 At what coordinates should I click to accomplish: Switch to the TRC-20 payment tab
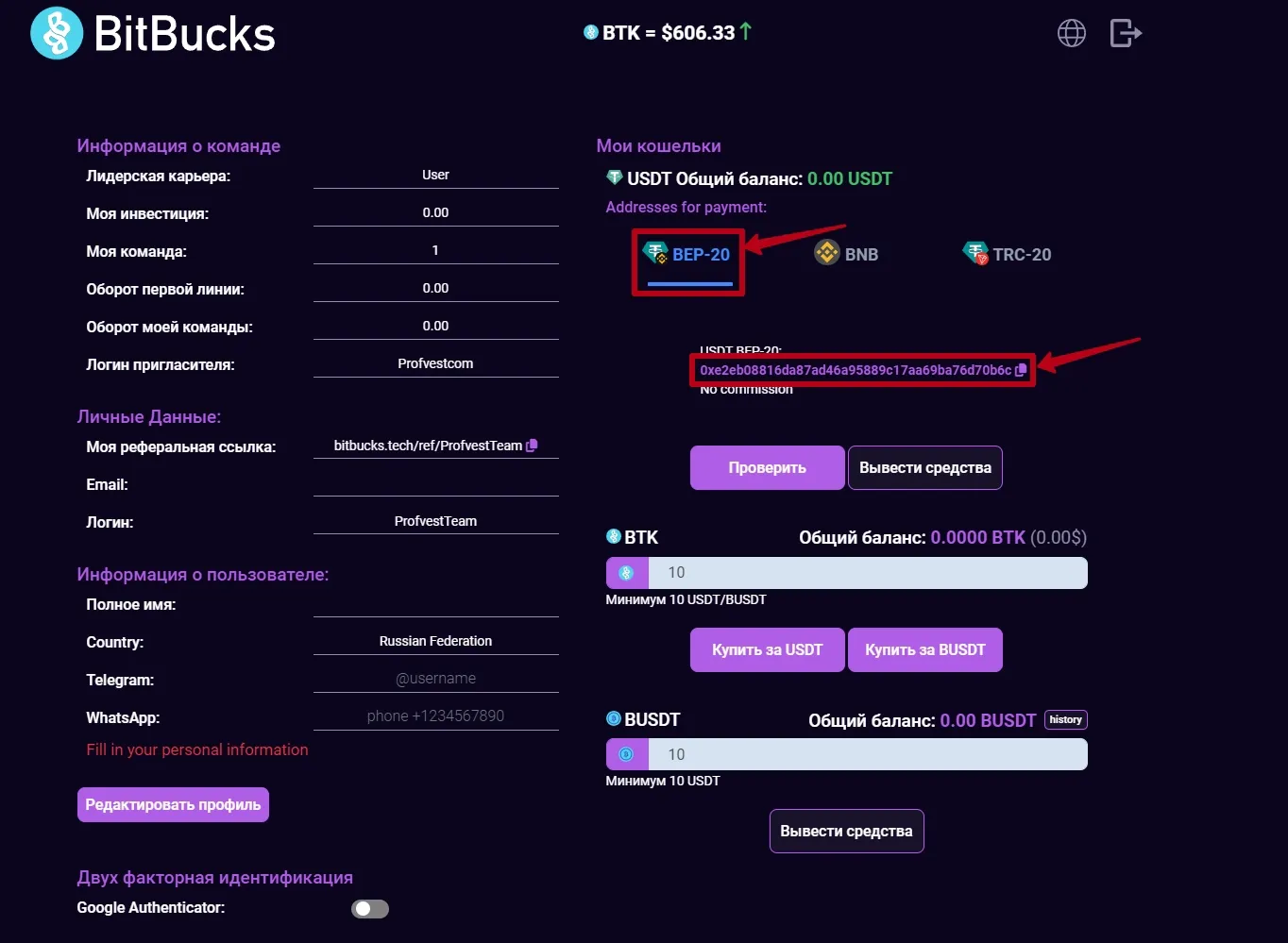[x=1007, y=254]
